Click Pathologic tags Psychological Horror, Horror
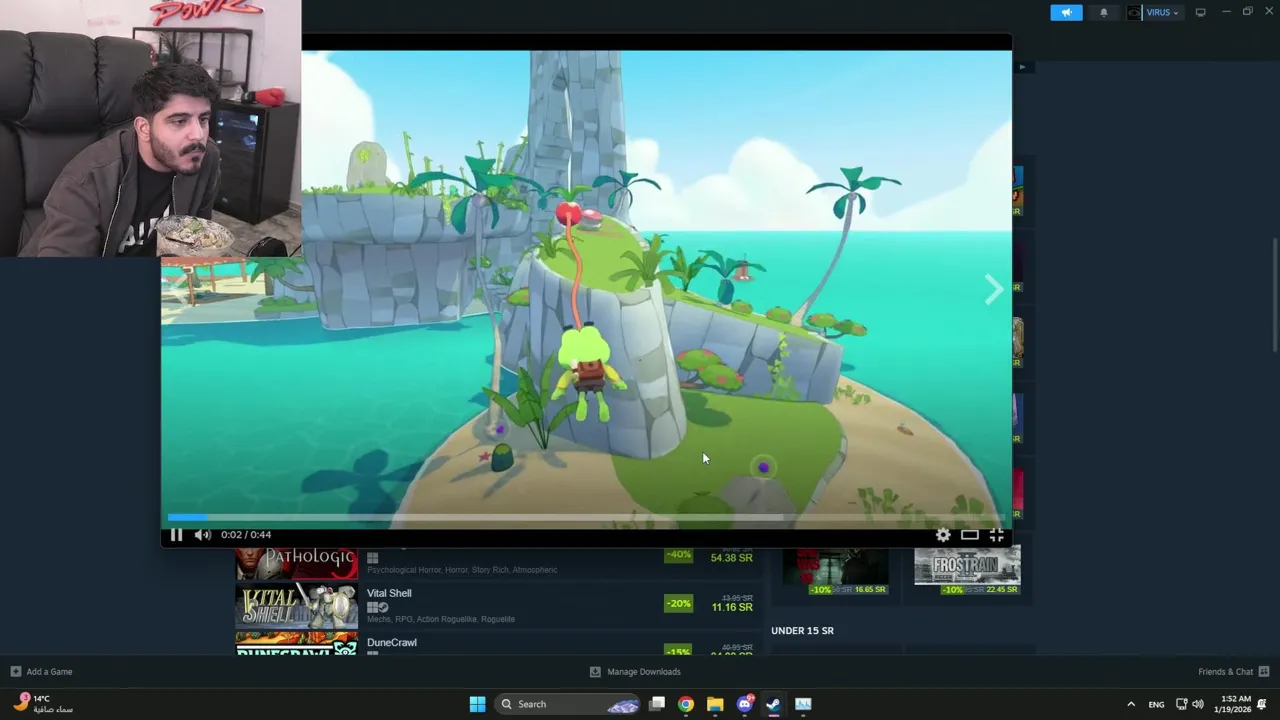 pos(462,570)
